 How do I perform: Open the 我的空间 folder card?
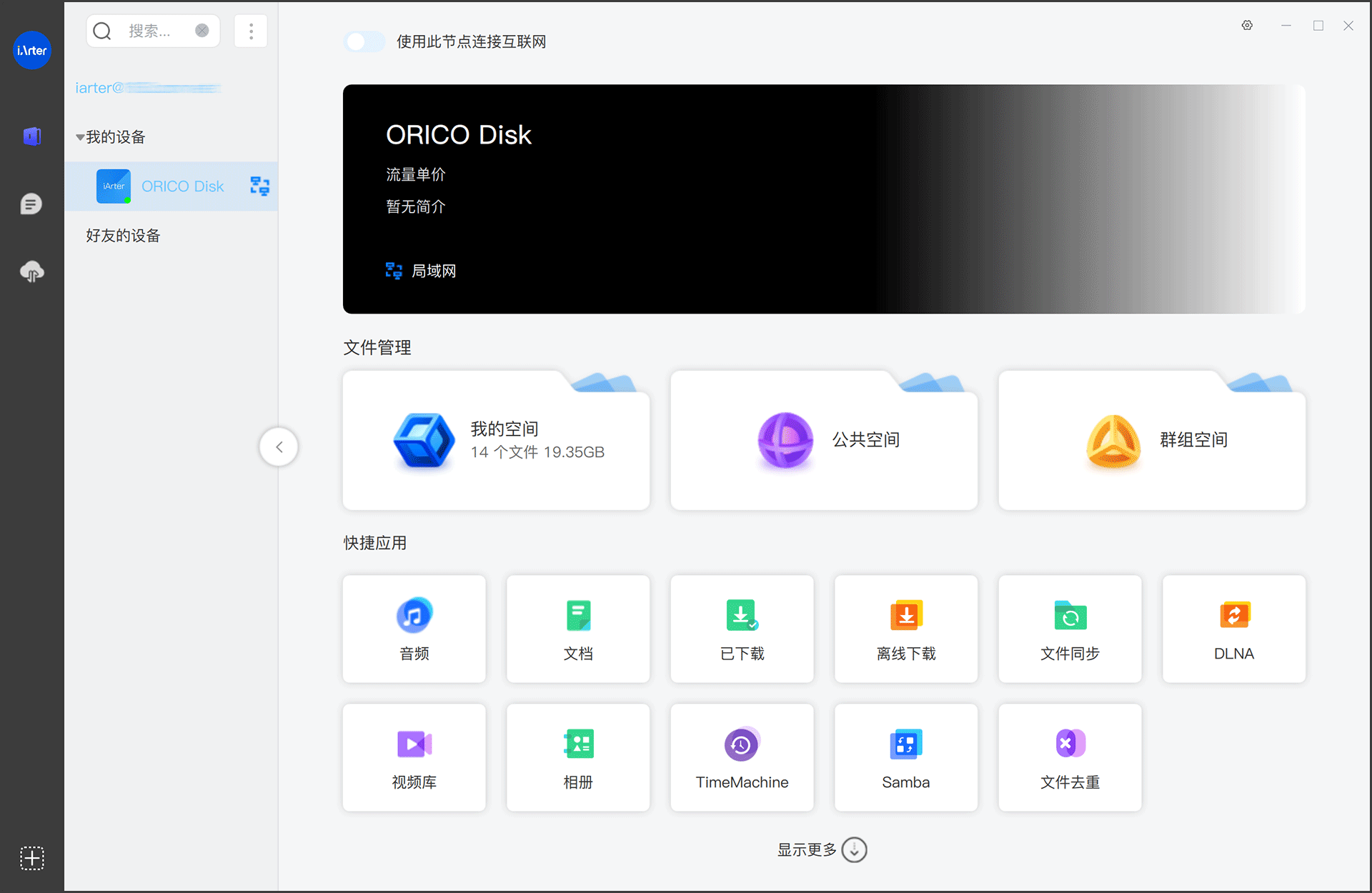coord(496,441)
